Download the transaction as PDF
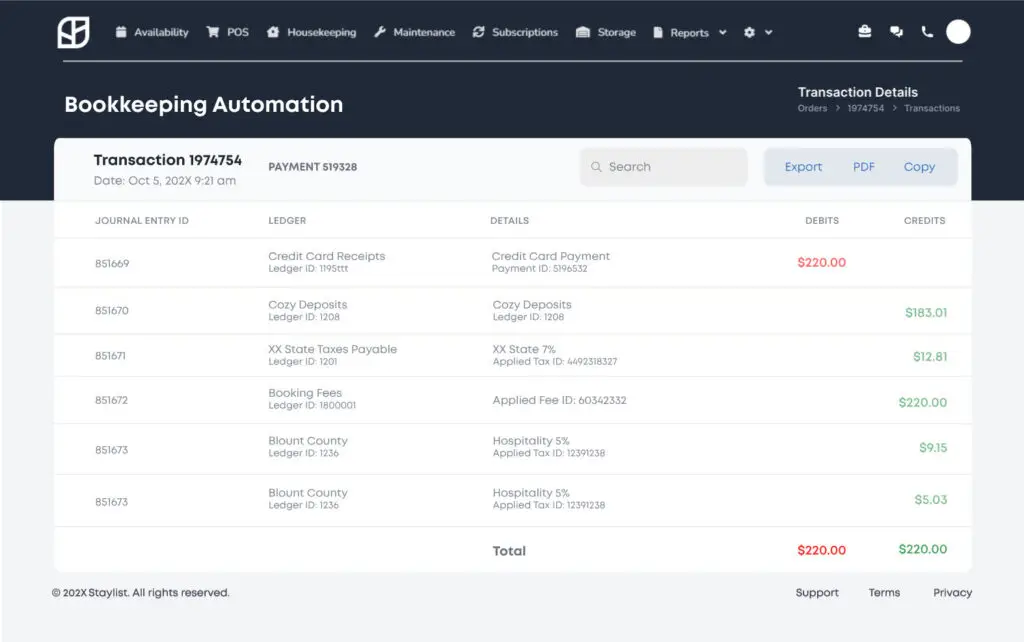 coord(864,167)
